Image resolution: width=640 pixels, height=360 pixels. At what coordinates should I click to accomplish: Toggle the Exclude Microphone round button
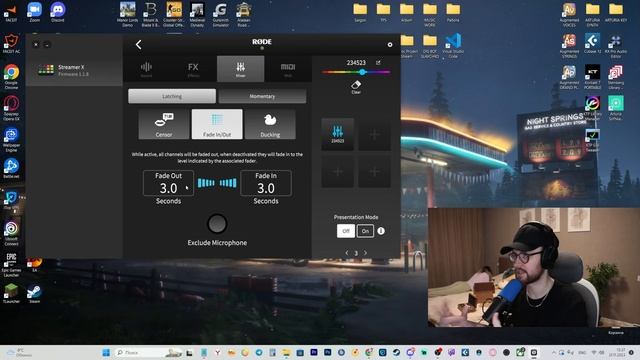[217, 224]
